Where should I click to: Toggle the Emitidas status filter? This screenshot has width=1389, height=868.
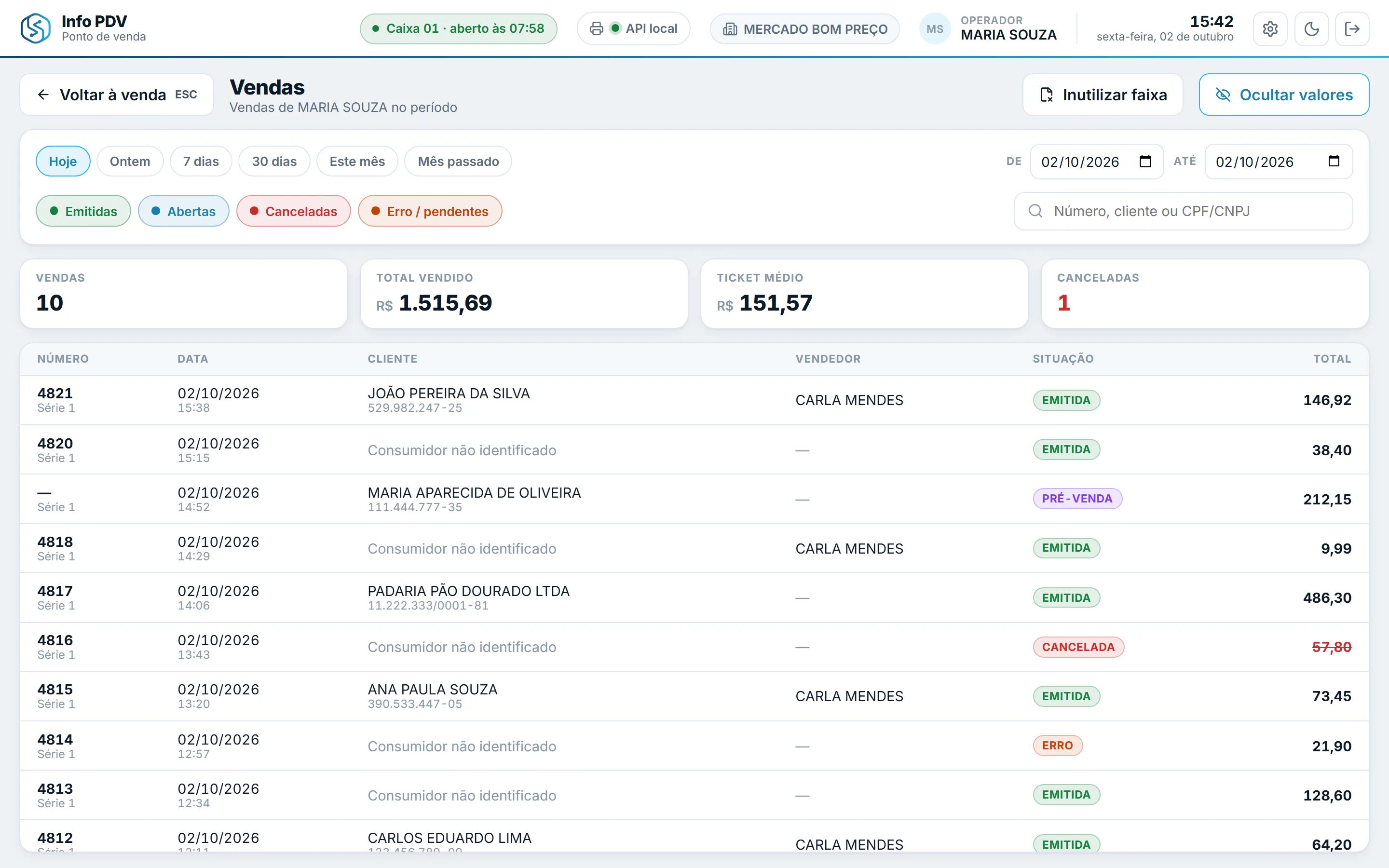point(83,211)
